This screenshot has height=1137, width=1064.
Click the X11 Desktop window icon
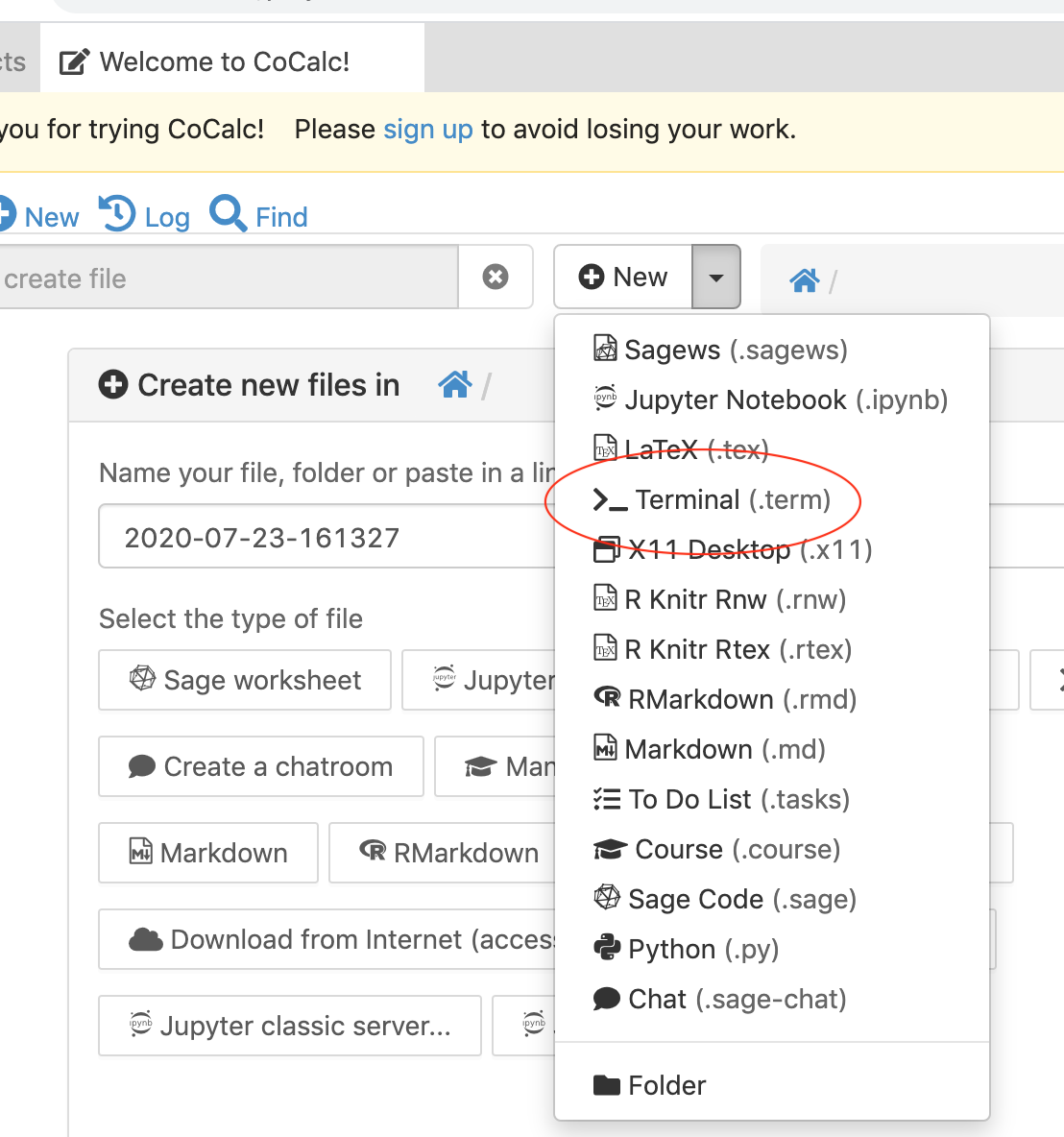[607, 549]
